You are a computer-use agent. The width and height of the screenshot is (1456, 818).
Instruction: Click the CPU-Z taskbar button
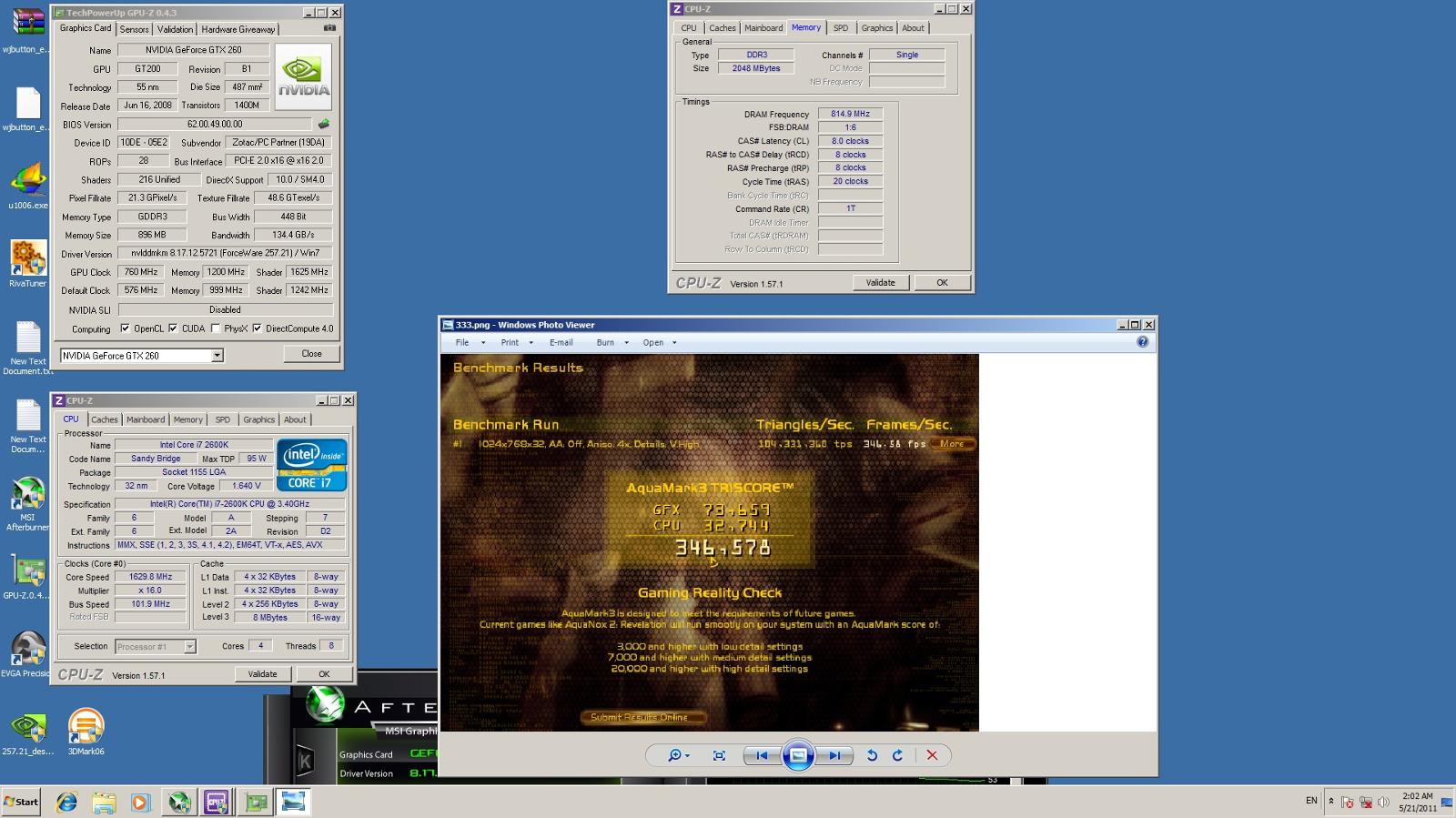coord(217,802)
